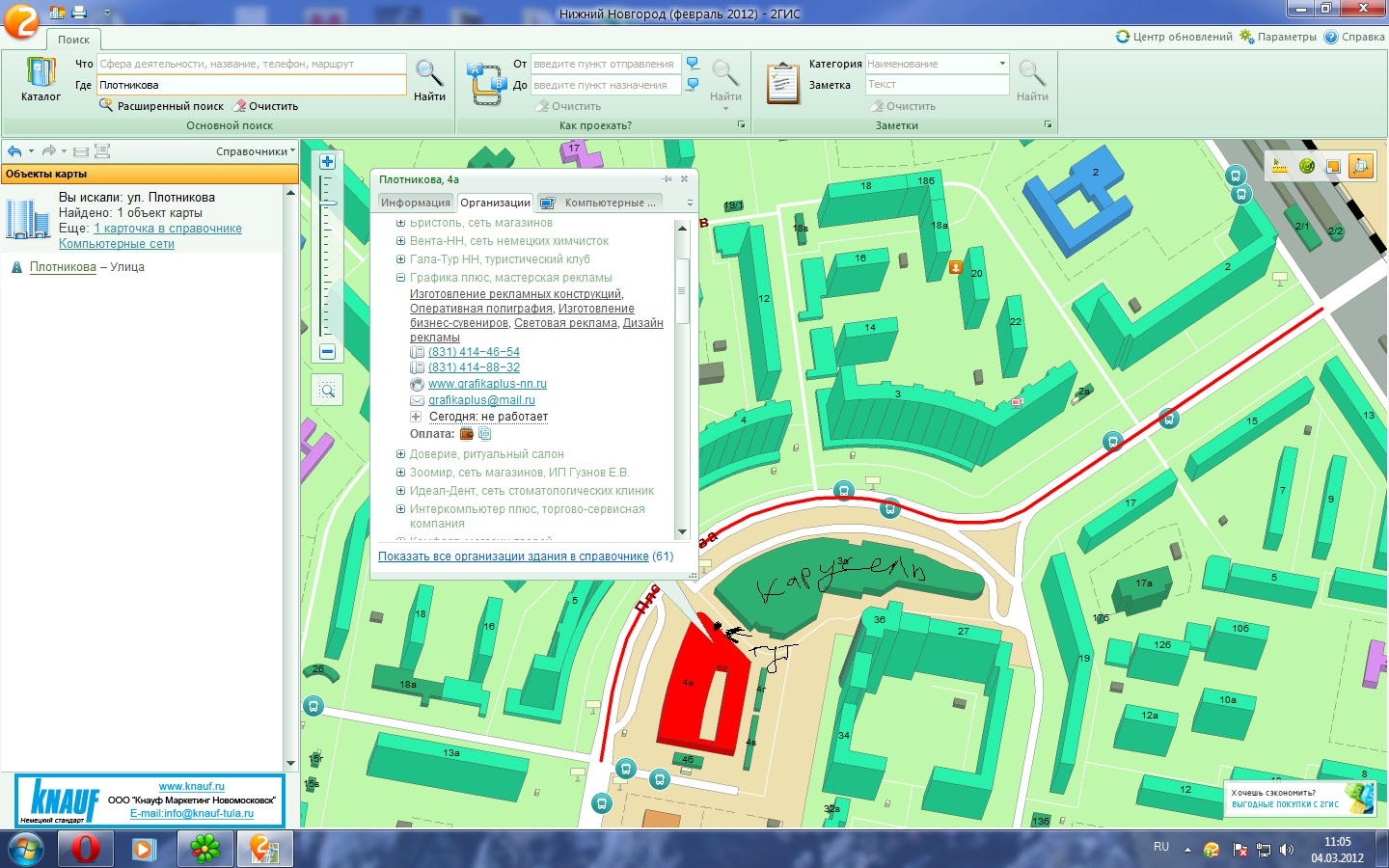Switch to the Информация tab
Viewport: 1389px width, 868px height.
tap(415, 203)
